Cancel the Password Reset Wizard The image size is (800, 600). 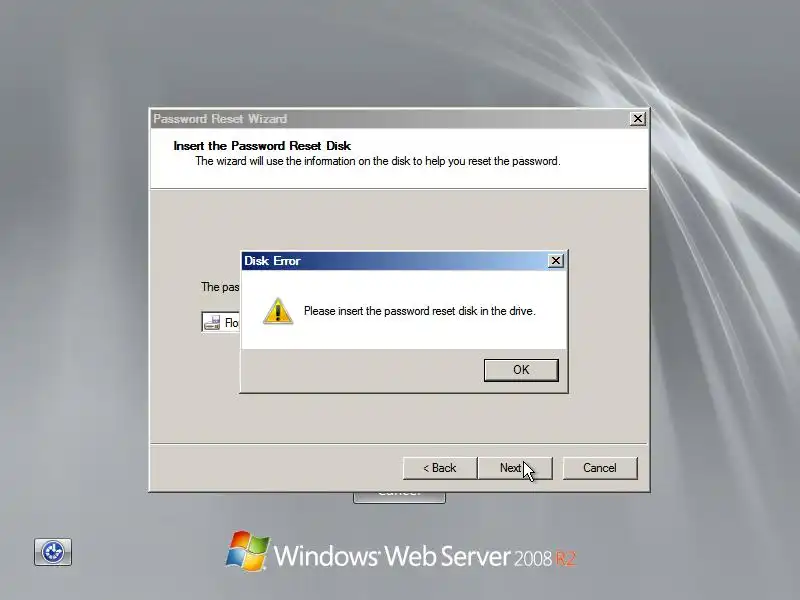[600, 468]
